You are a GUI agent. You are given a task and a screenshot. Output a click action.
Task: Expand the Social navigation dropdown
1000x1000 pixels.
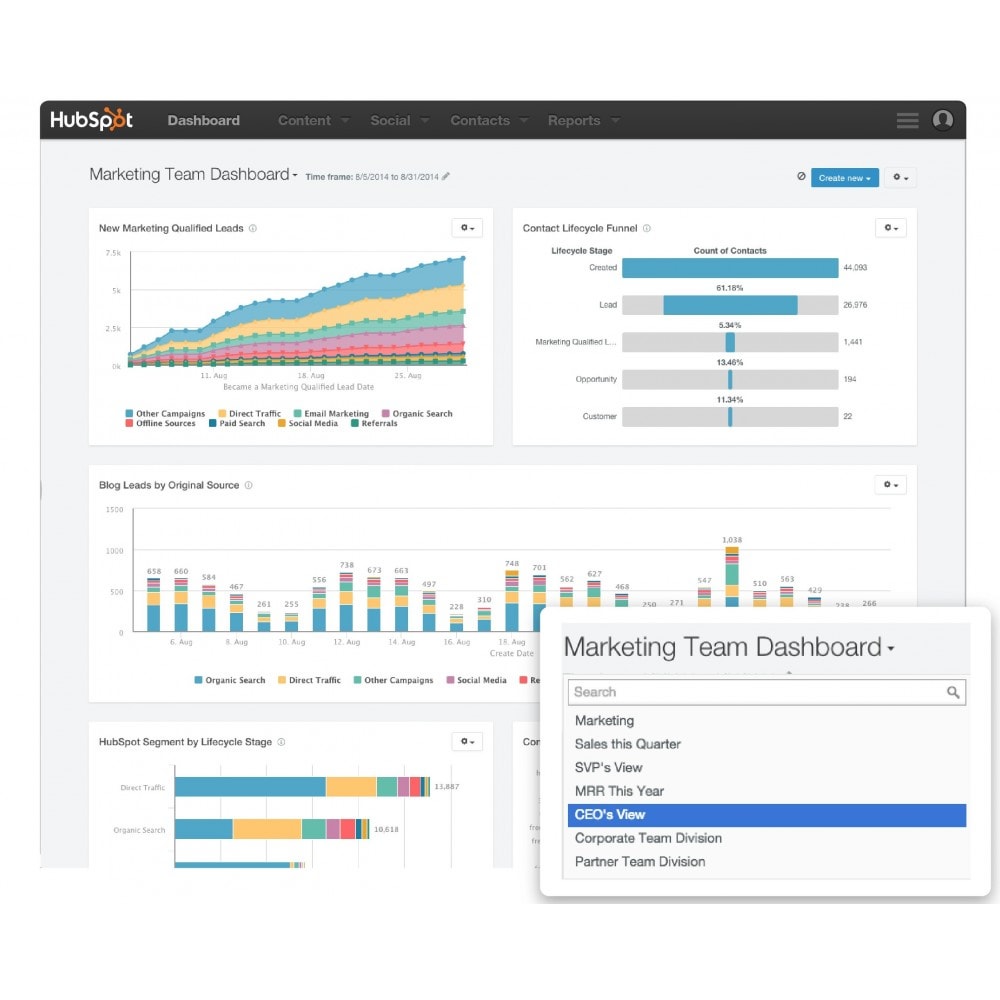pyautogui.click(x=399, y=120)
